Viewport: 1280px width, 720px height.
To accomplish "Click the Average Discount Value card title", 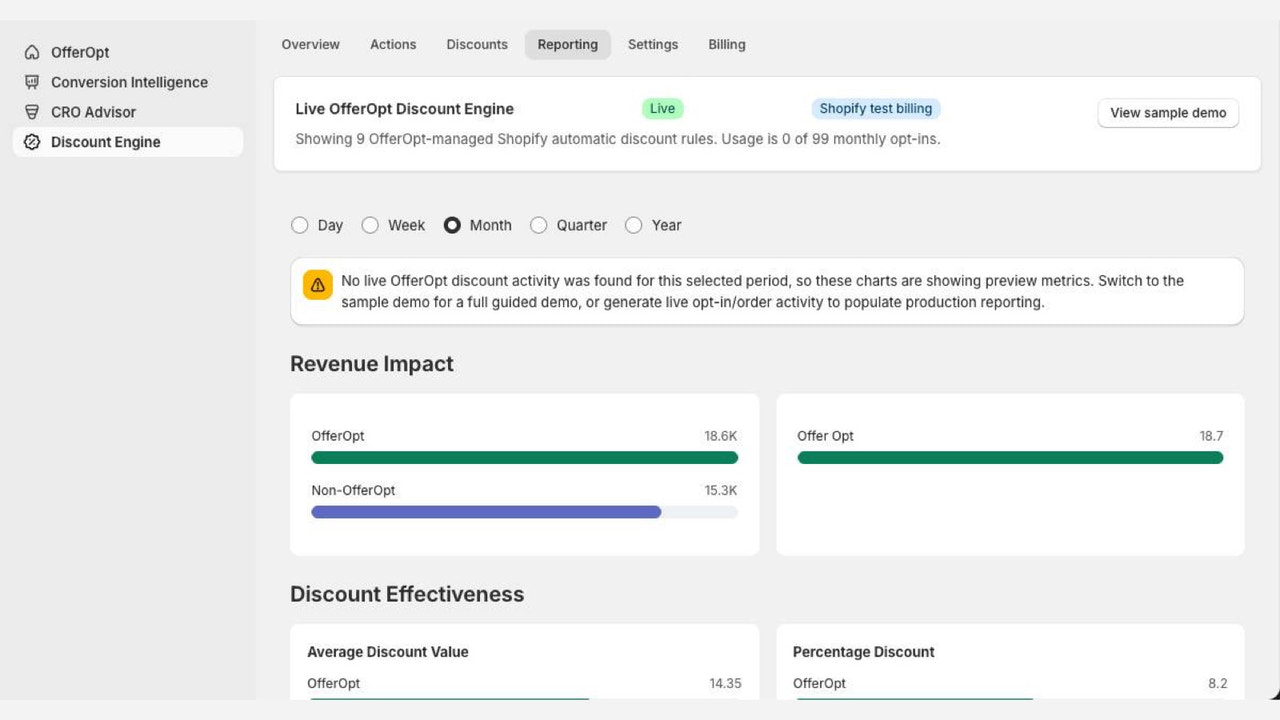I will pyautogui.click(x=388, y=652).
